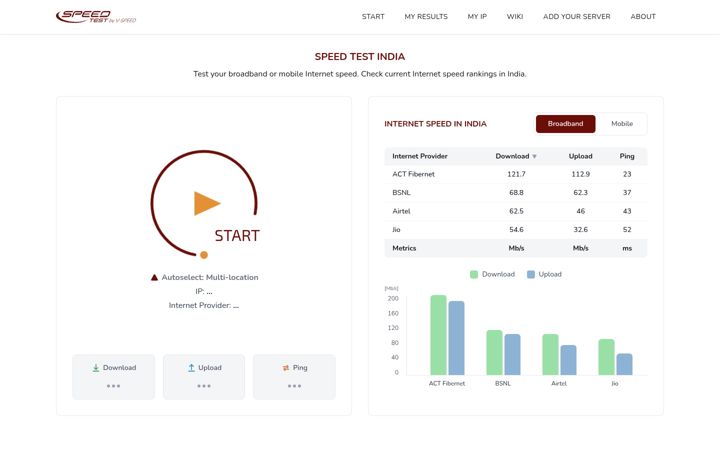Click Jio ping value 52

pyautogui.click(x=627, y=230)
